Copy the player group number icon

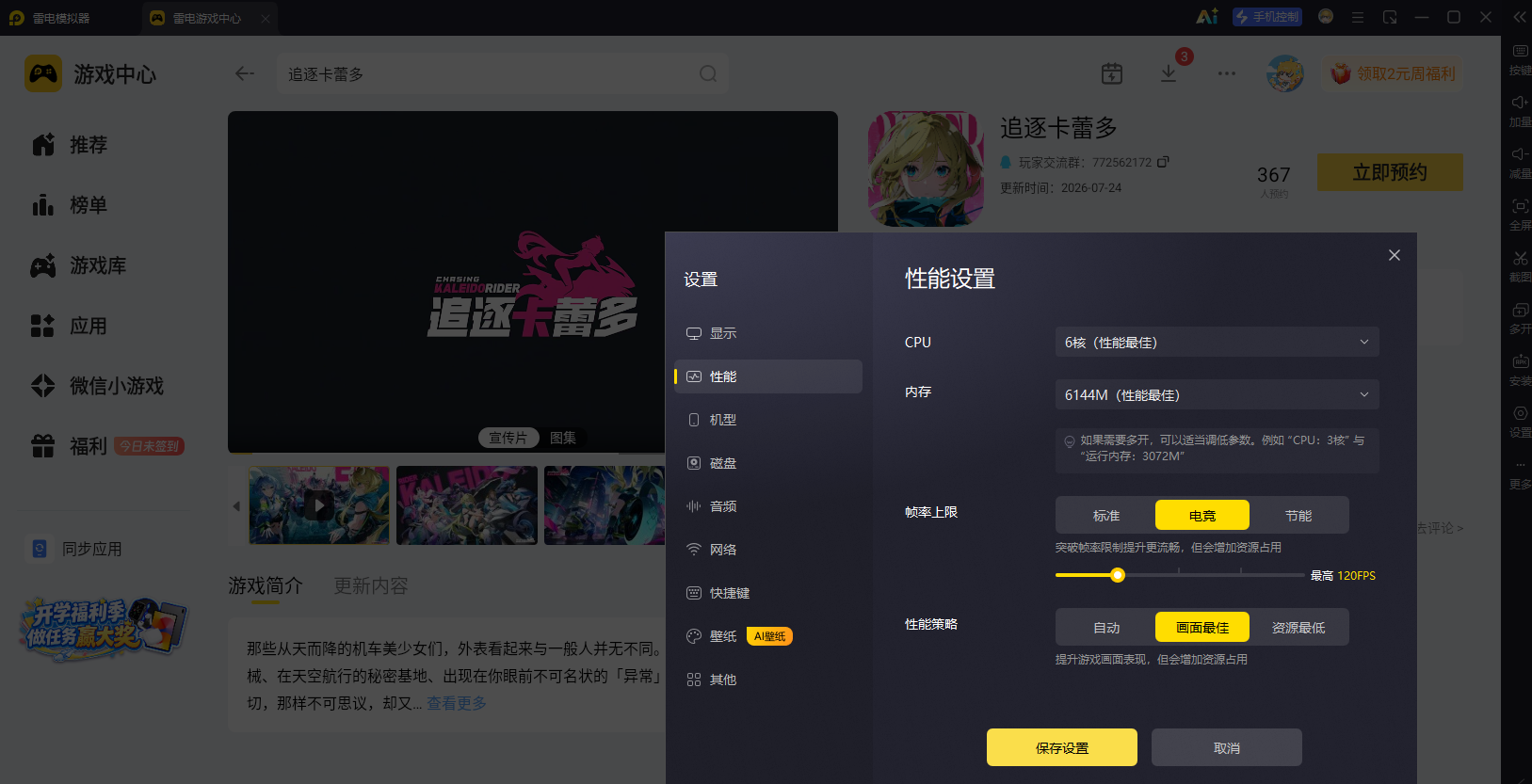coord(1163,162)
